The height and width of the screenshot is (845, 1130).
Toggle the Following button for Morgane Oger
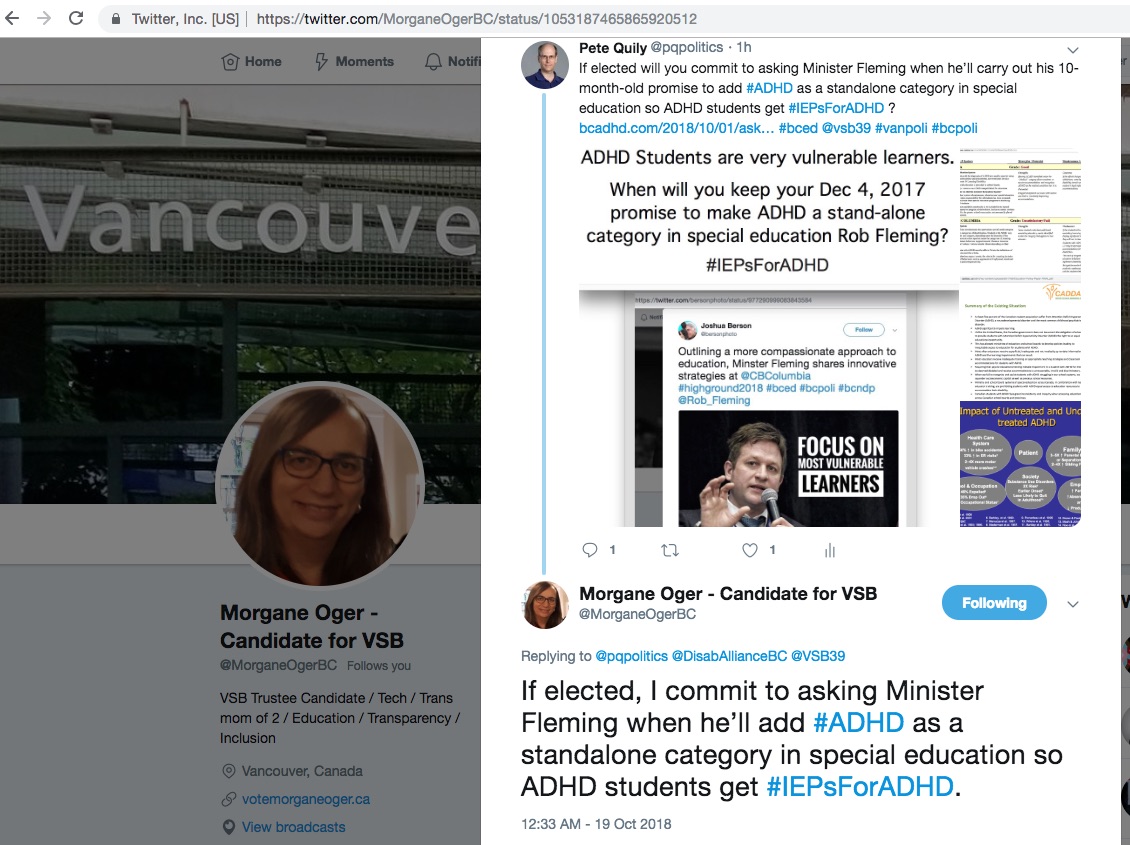tap(994, 603)
